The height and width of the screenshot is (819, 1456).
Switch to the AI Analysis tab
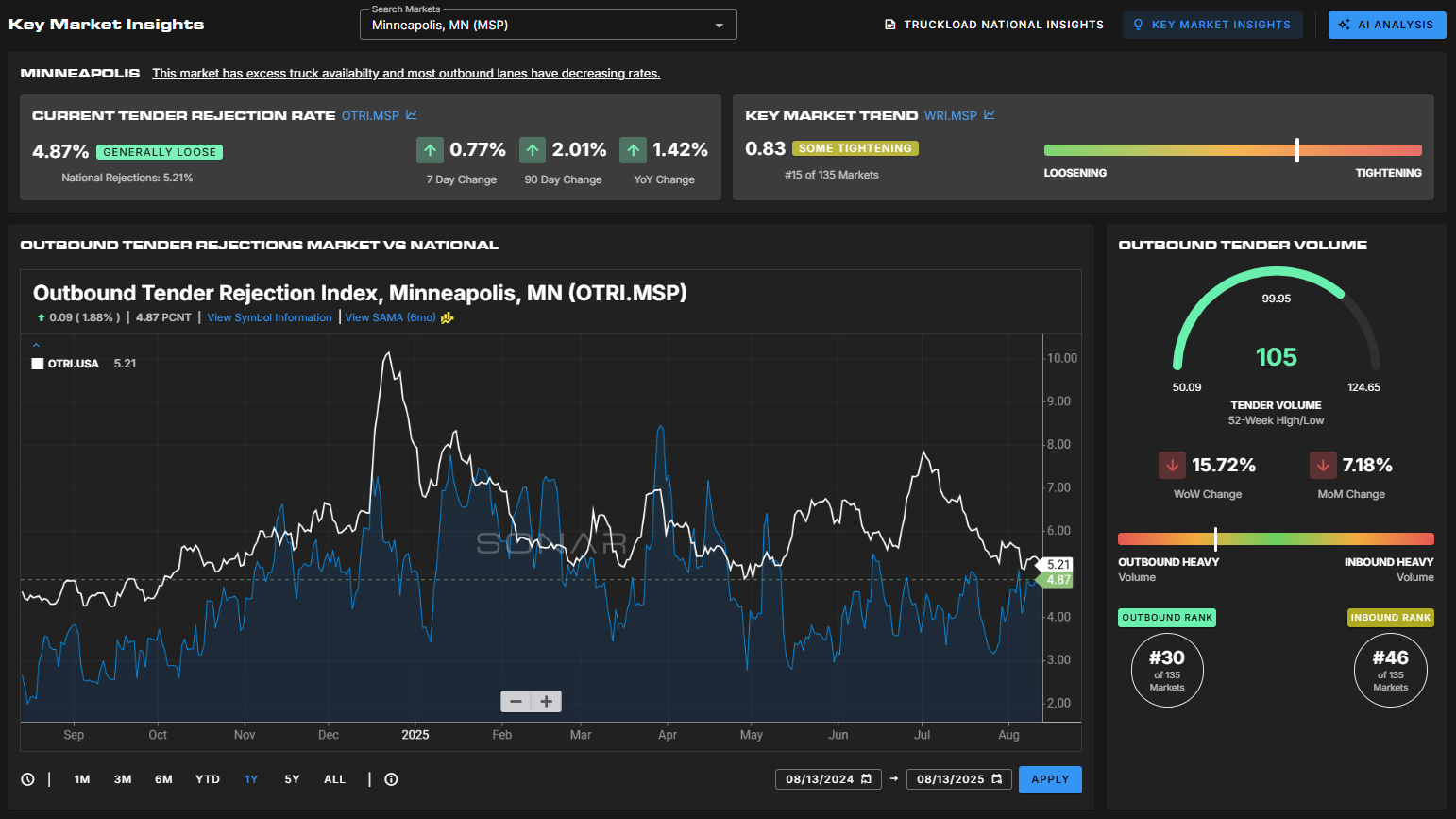(1386, 25)
